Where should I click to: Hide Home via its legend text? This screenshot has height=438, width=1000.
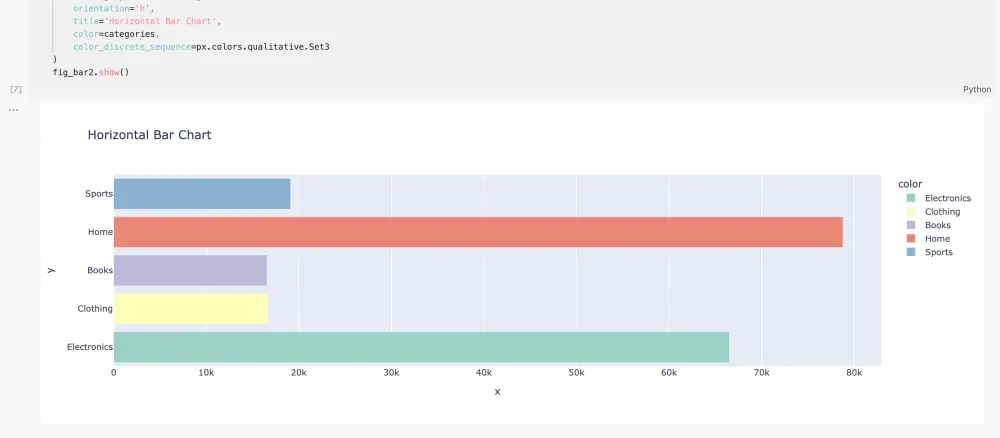click(x=938, y=239)
